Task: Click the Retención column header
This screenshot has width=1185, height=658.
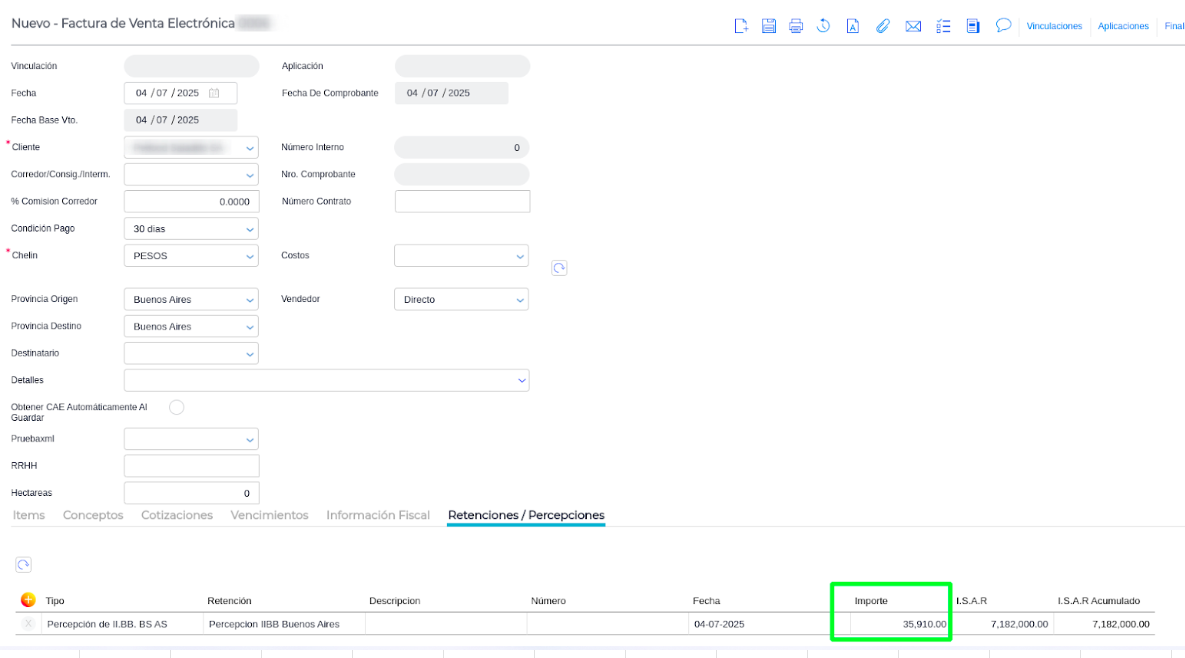Action: click(229, 601)
